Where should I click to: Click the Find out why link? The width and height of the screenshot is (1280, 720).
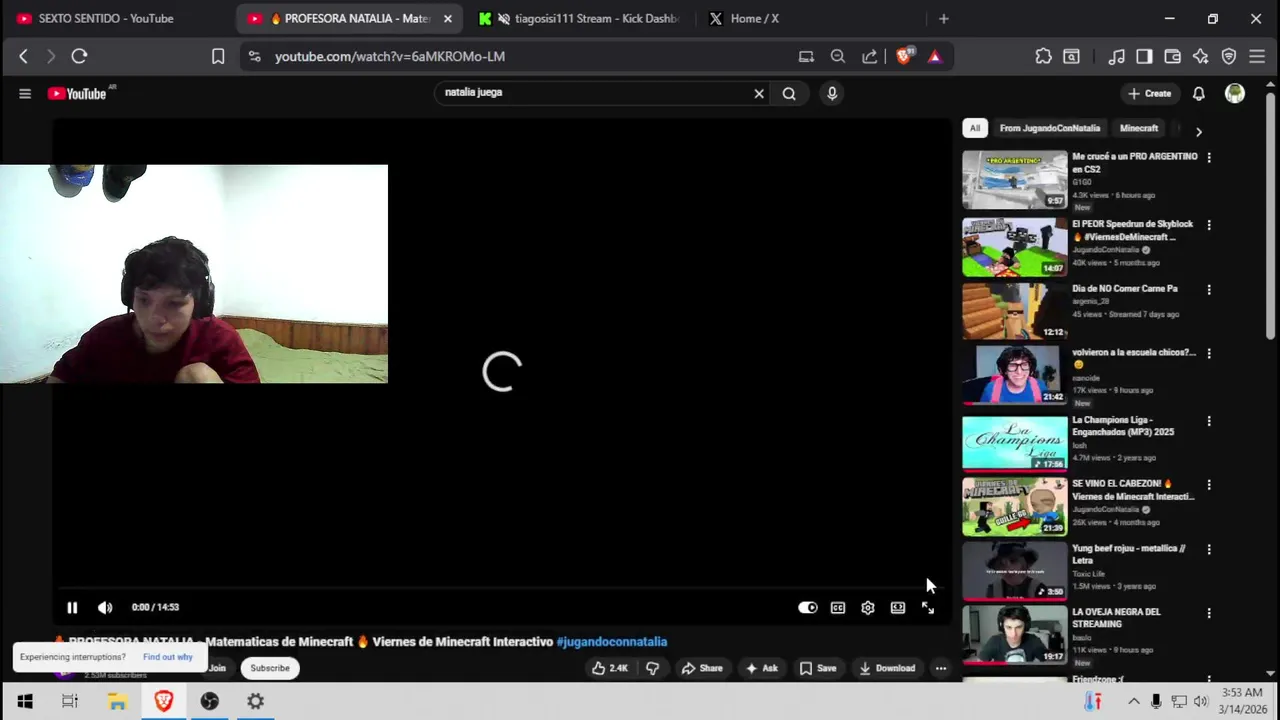pos(167,657)
